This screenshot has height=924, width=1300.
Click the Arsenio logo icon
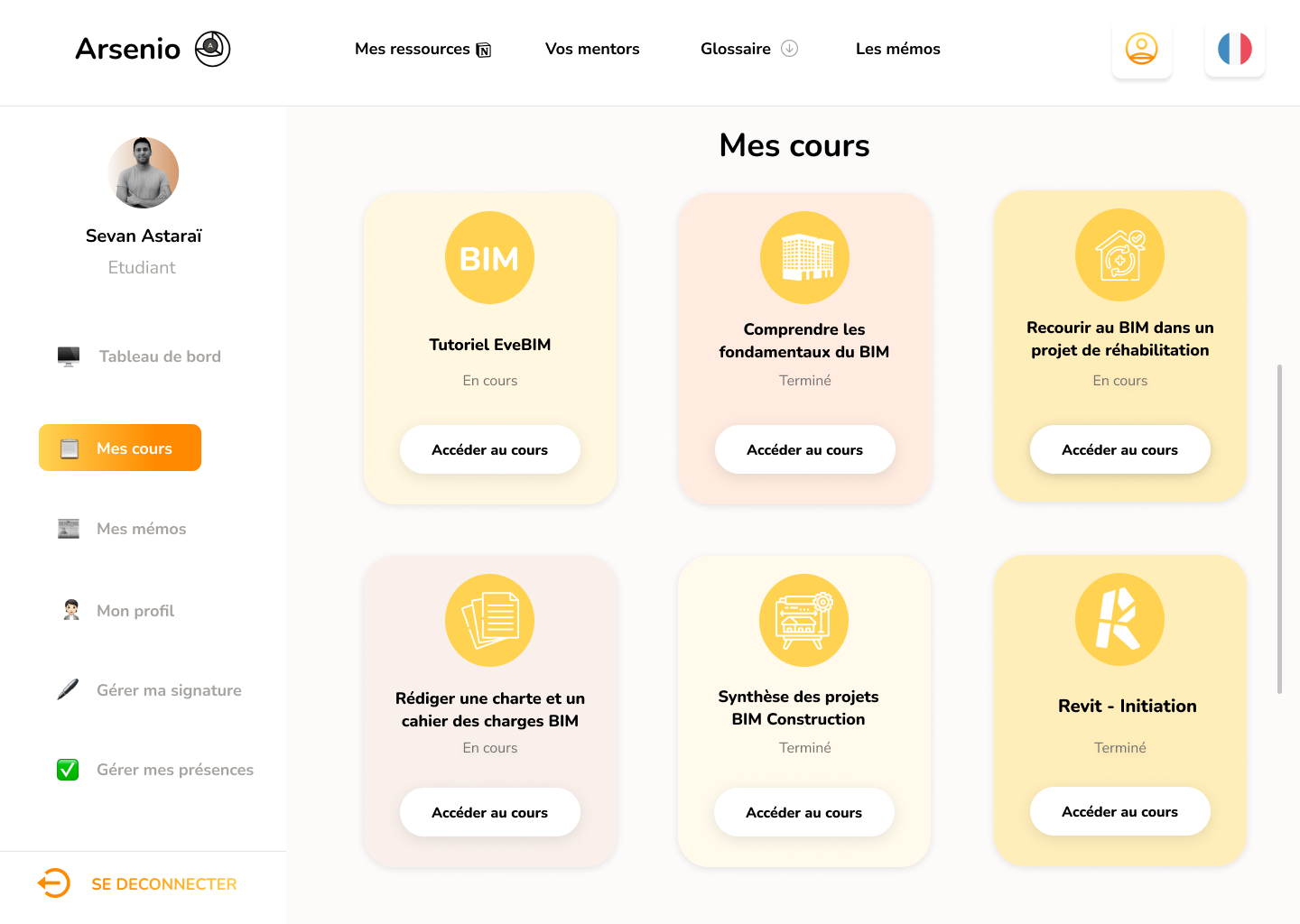(x=213, y=49)
